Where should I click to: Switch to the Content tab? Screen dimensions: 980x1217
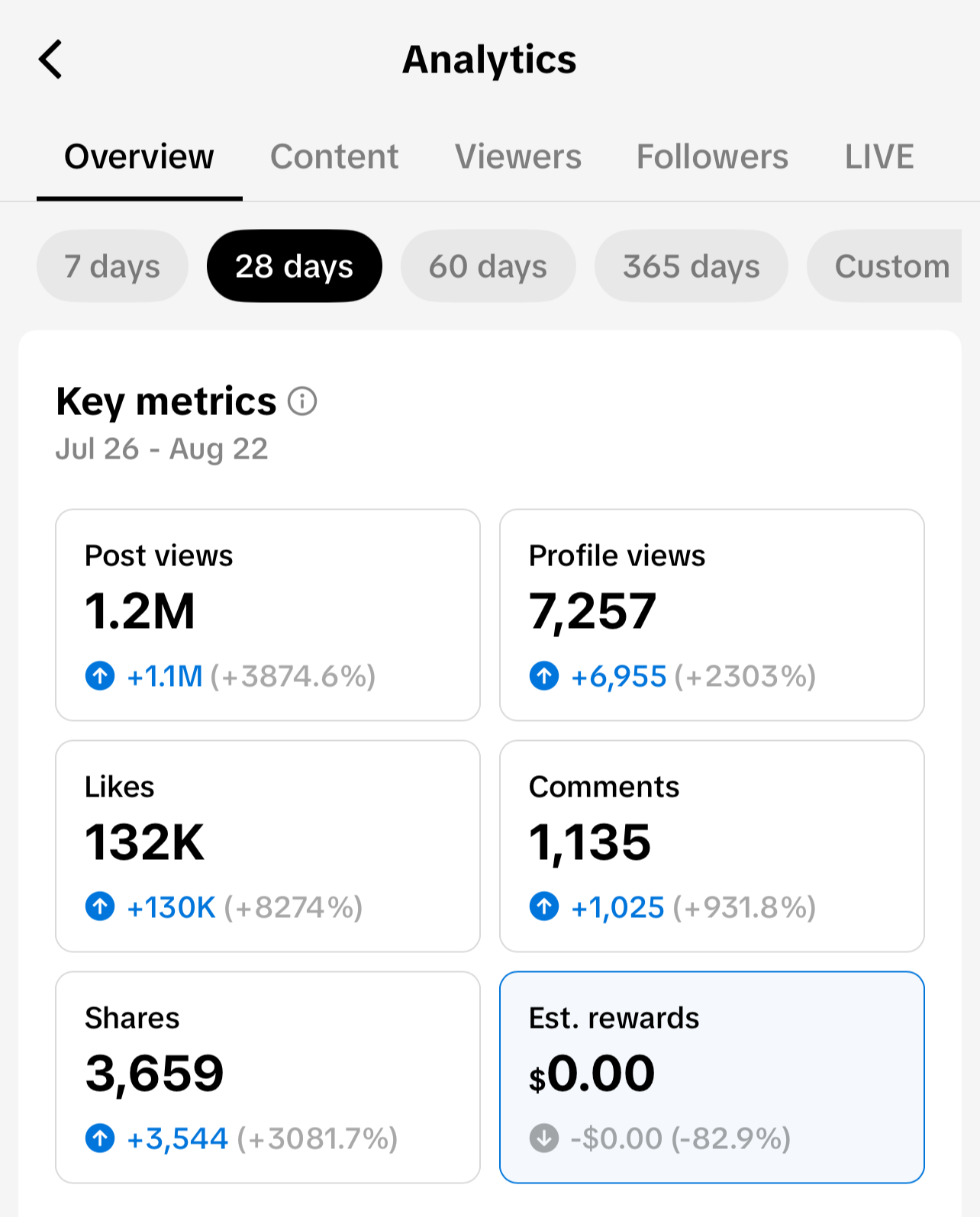[334, 156]
